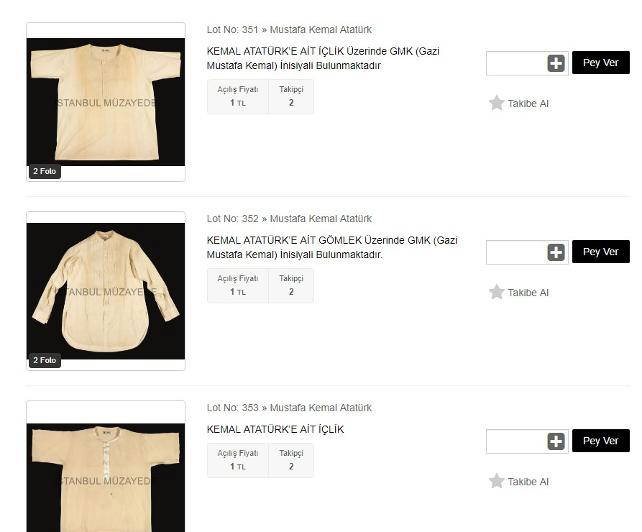Viewport: 642px width, 532px height.
Task: Open the KEMAL ATATÜRK'E AİT GÖMLEK title
Action: click(332, 247)
